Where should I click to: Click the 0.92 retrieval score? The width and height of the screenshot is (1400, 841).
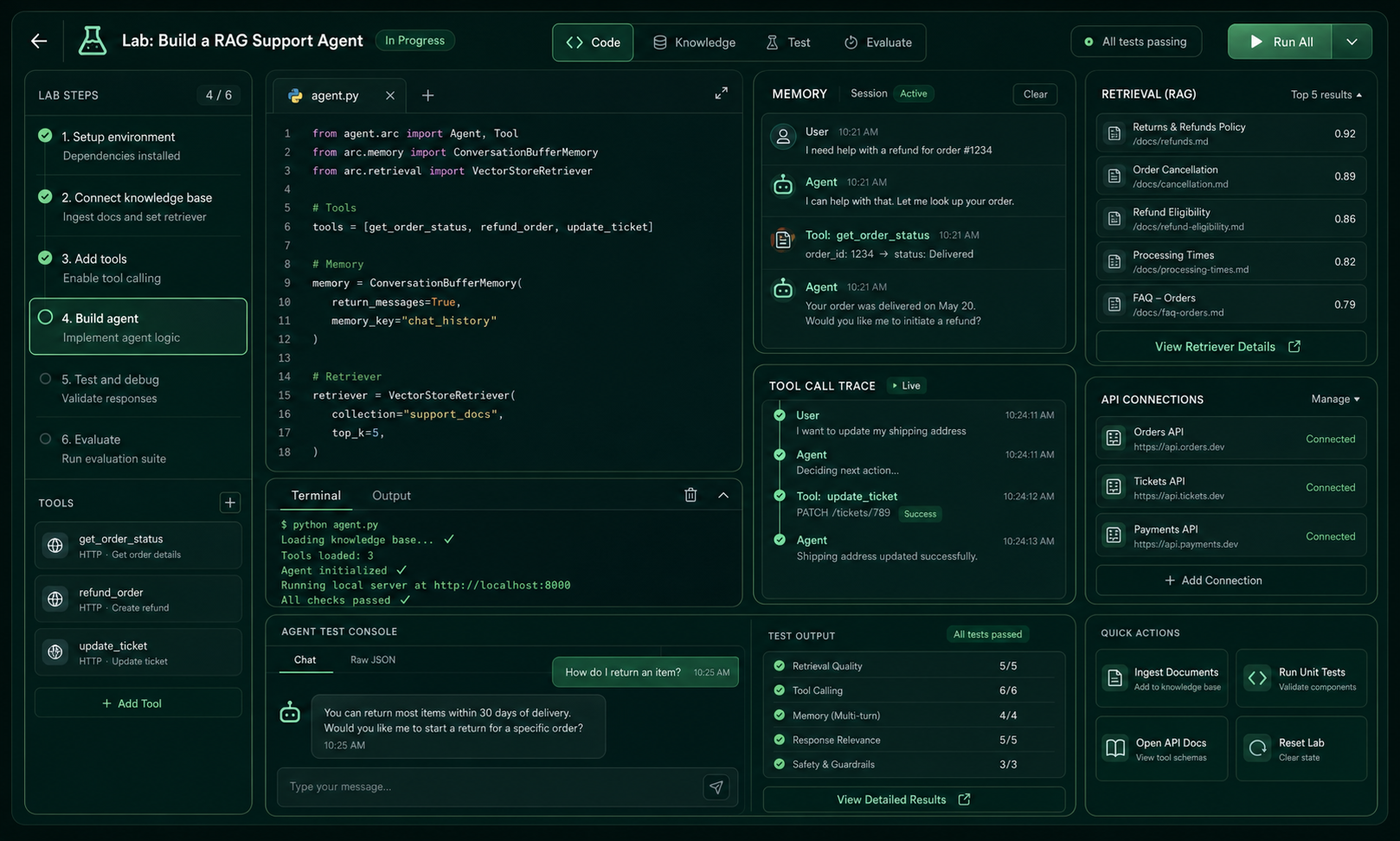point(1345,133)
